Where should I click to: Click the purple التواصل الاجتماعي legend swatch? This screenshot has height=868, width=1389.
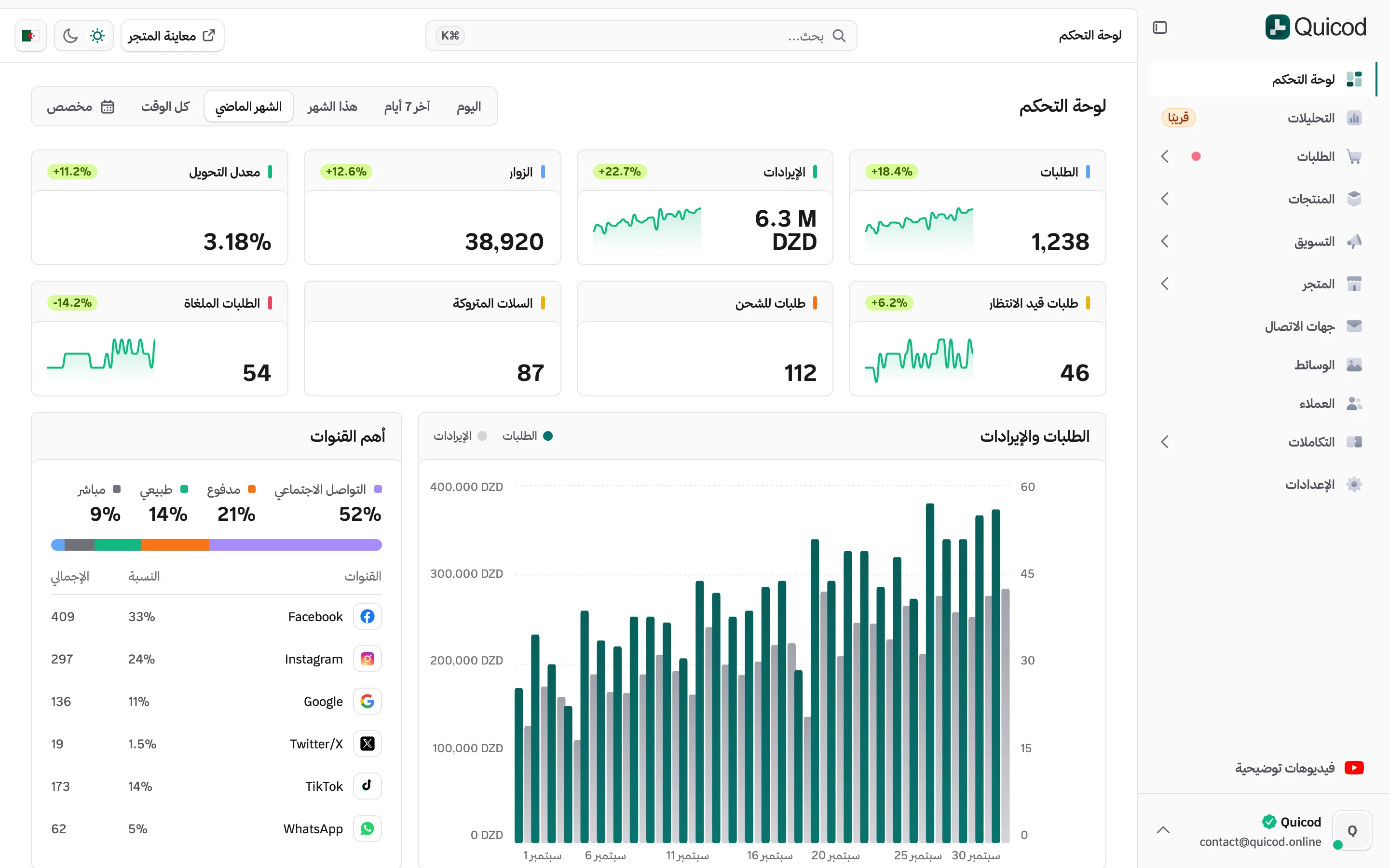tap(378, 489)
